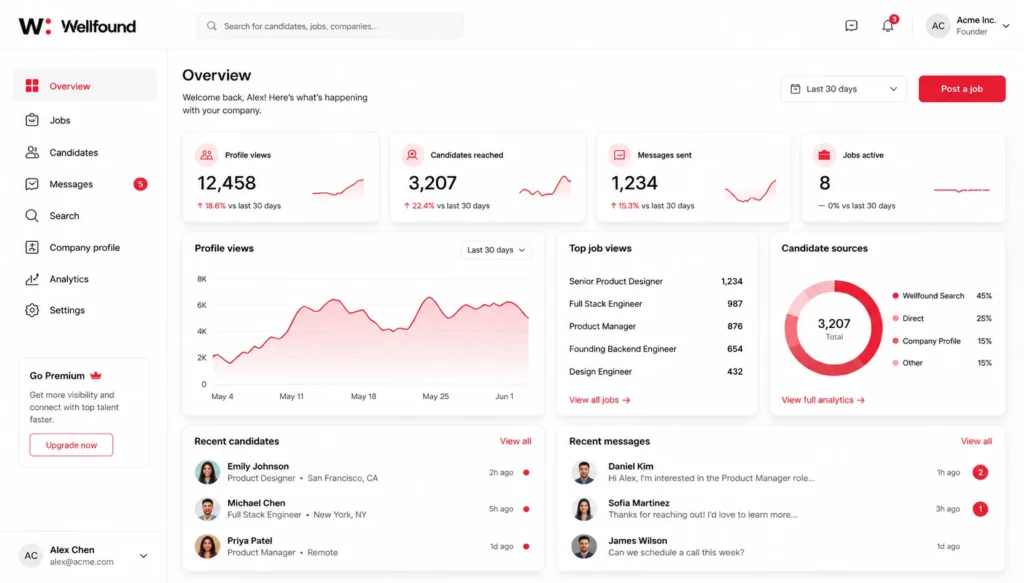This screenshot has height=583, width=1024.
Task: Click the Go Premium crown icon
Action: click(96, 375)
